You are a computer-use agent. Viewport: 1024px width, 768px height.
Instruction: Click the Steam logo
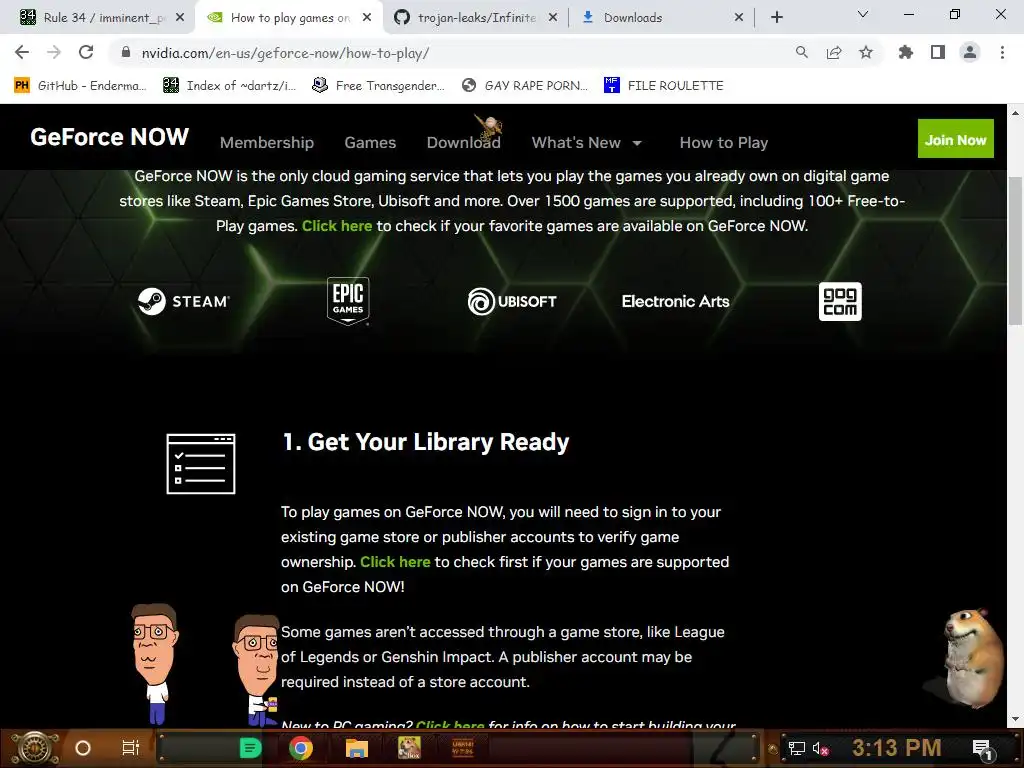pyautogui.click(x=184, y=301)
